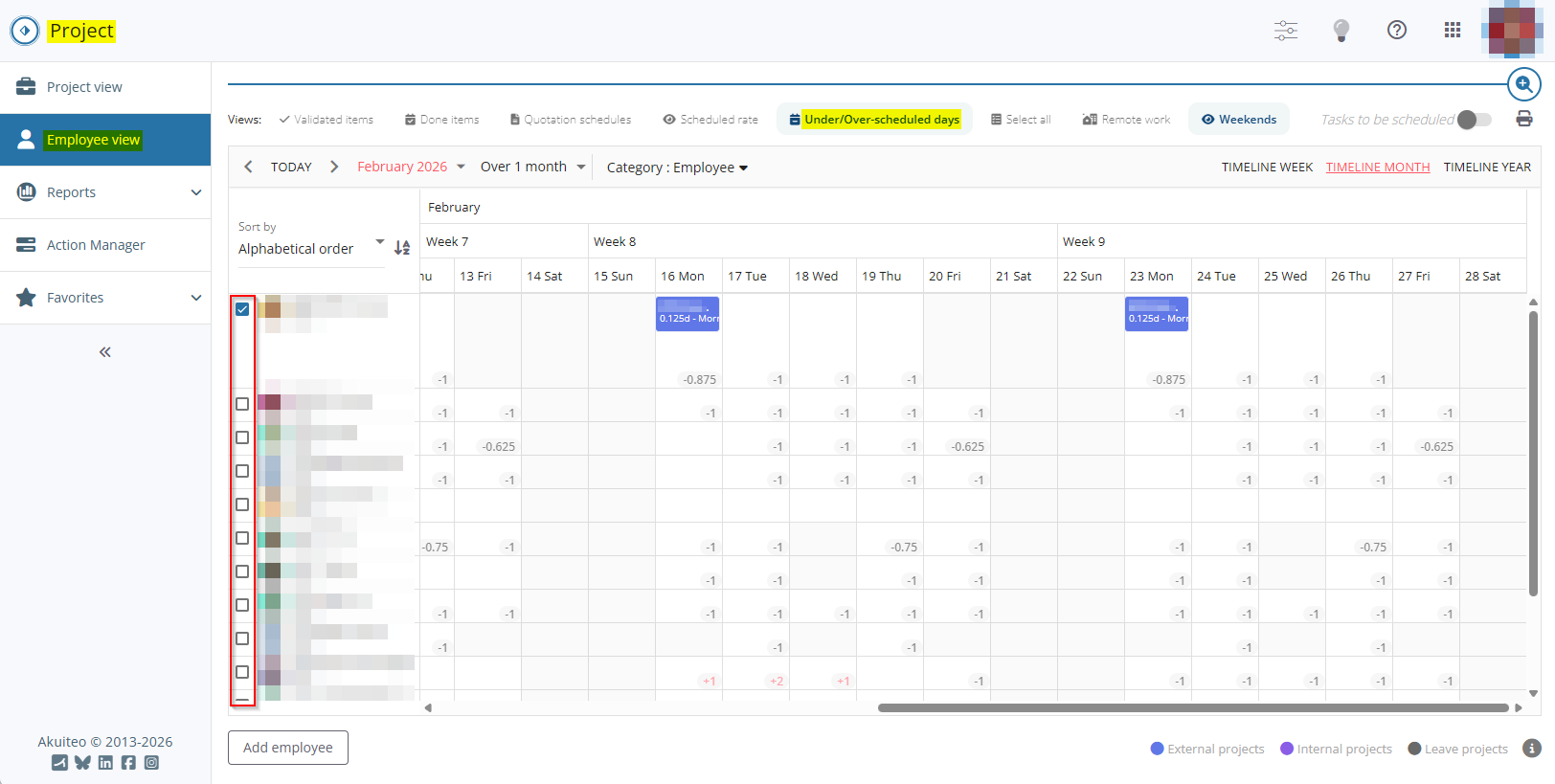Click the lightbulb tips icon
The width and height of the screenshot is (1555, 784).
(x=1341, y=31)
